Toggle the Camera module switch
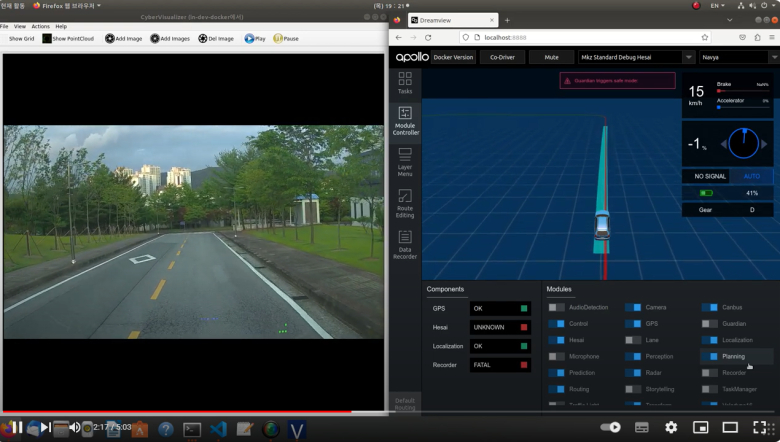The image size is (780, 442). point(633,307)
